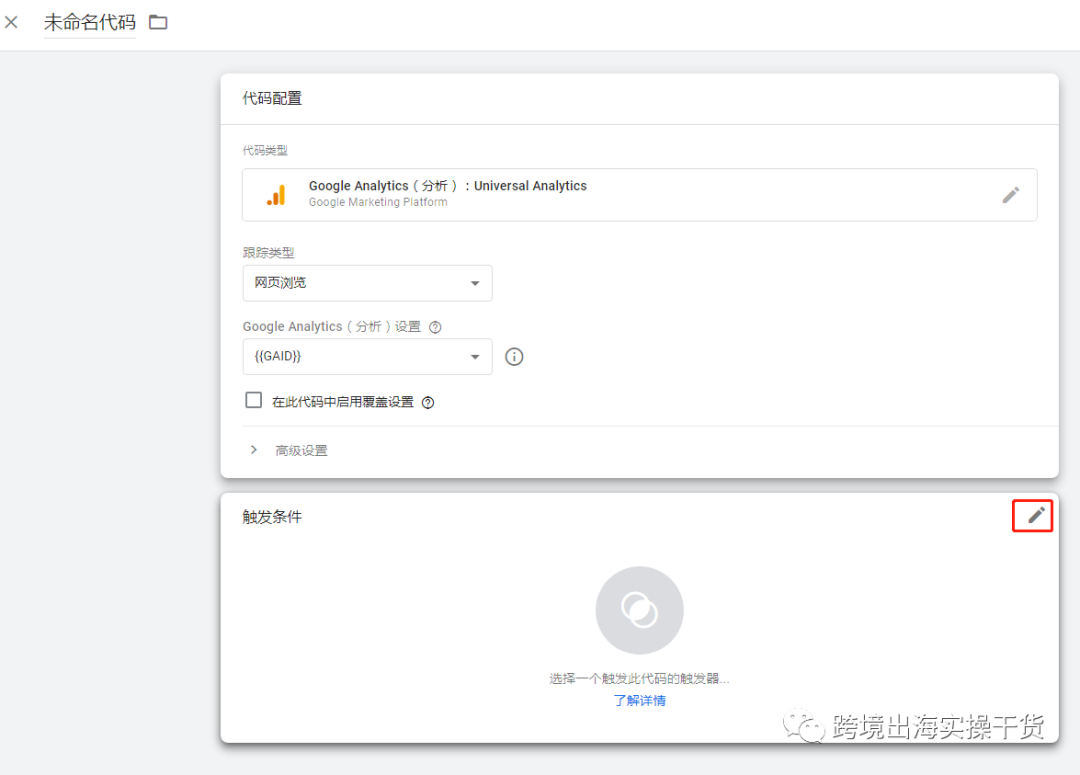Click the 跟踪类型 field's dropdown arrow
The image size is (1080, 775).
475,283
